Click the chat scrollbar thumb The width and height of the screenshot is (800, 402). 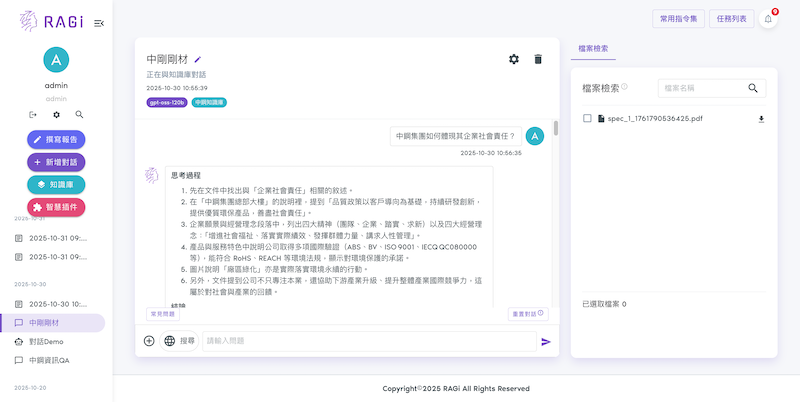coord(556,128)
